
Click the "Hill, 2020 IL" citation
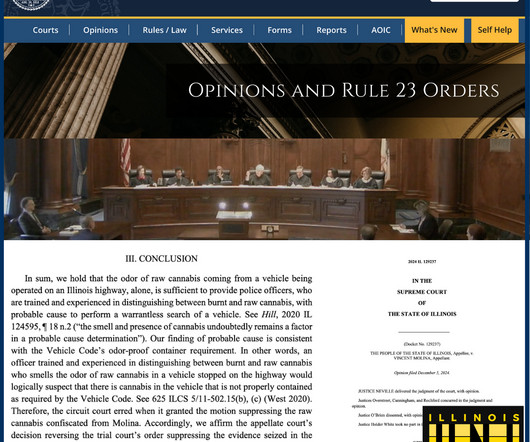[286, 315]
